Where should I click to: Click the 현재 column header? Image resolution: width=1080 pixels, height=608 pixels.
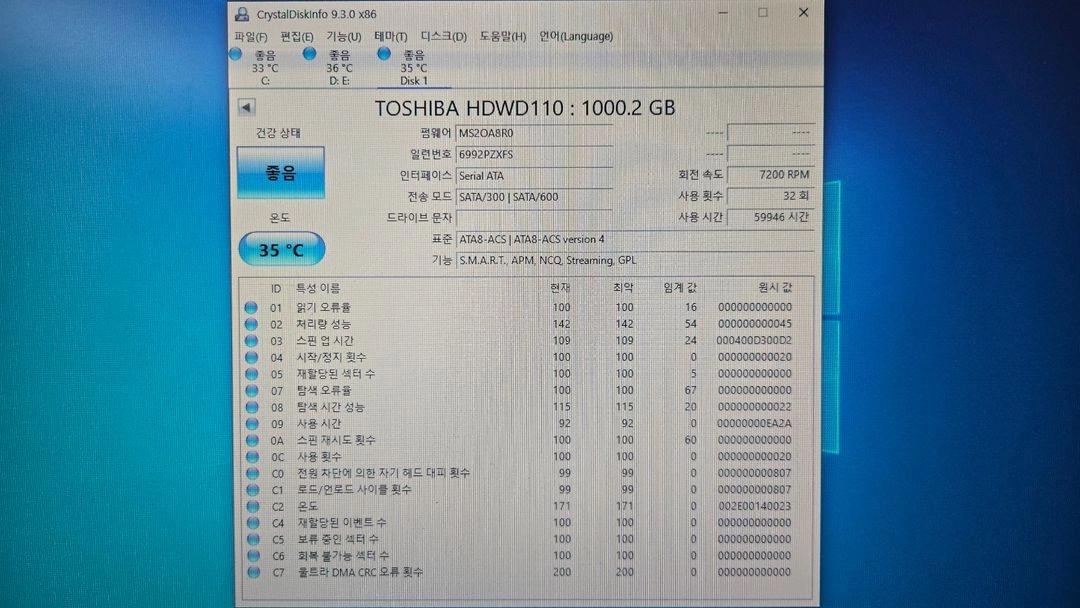coord(560,288)
